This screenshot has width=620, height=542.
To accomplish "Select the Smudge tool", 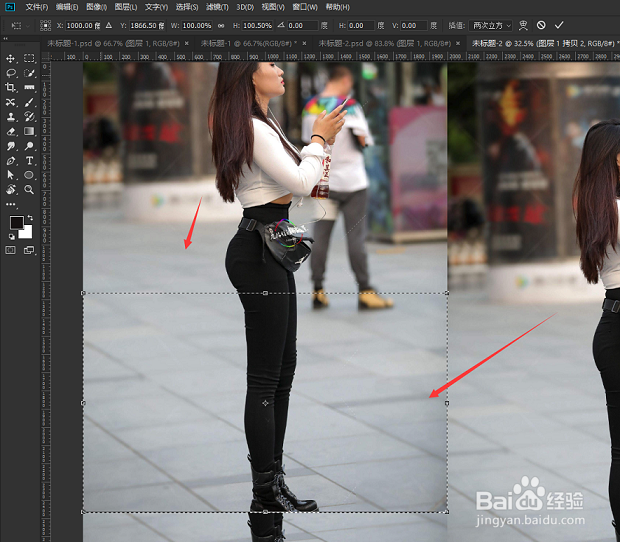I will coord(11,146).
